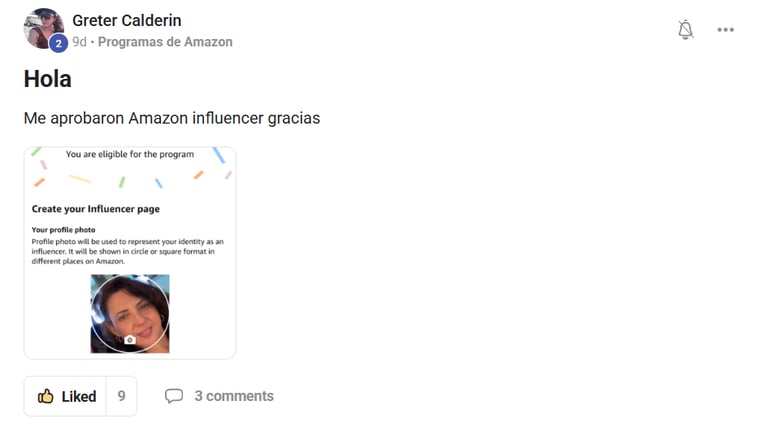
Task: Click the Your profile photo label
Action: click(x=64, y=230)
